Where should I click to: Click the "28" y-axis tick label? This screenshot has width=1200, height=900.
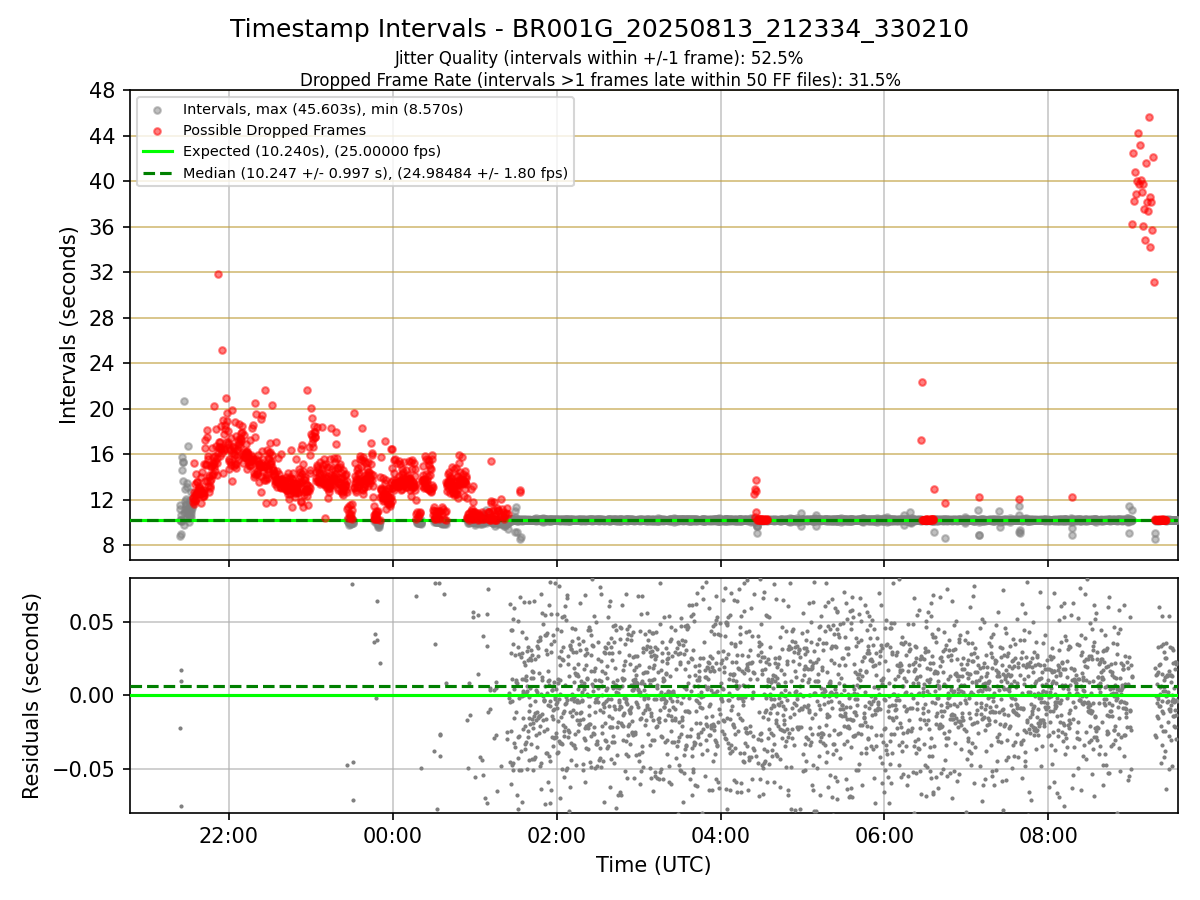click(x=104, y=318)
